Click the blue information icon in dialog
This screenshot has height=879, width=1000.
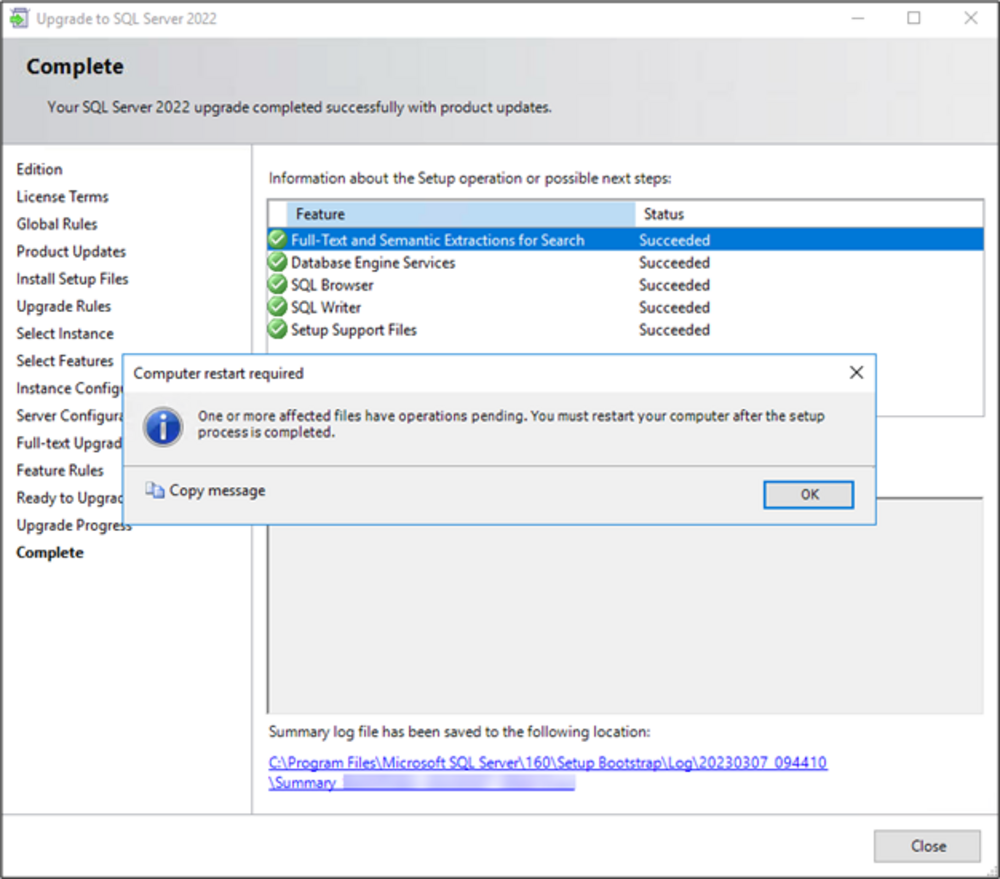point(162,425)
